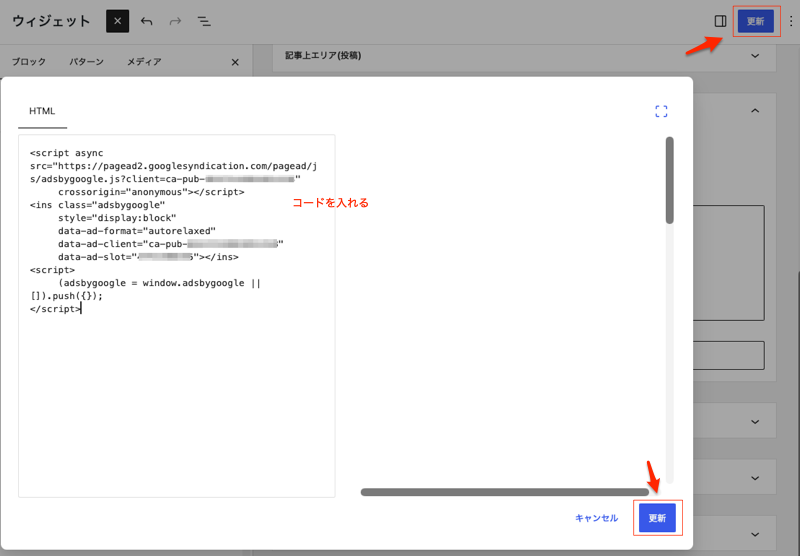Redo the last undone change

[x=176, y=21]
